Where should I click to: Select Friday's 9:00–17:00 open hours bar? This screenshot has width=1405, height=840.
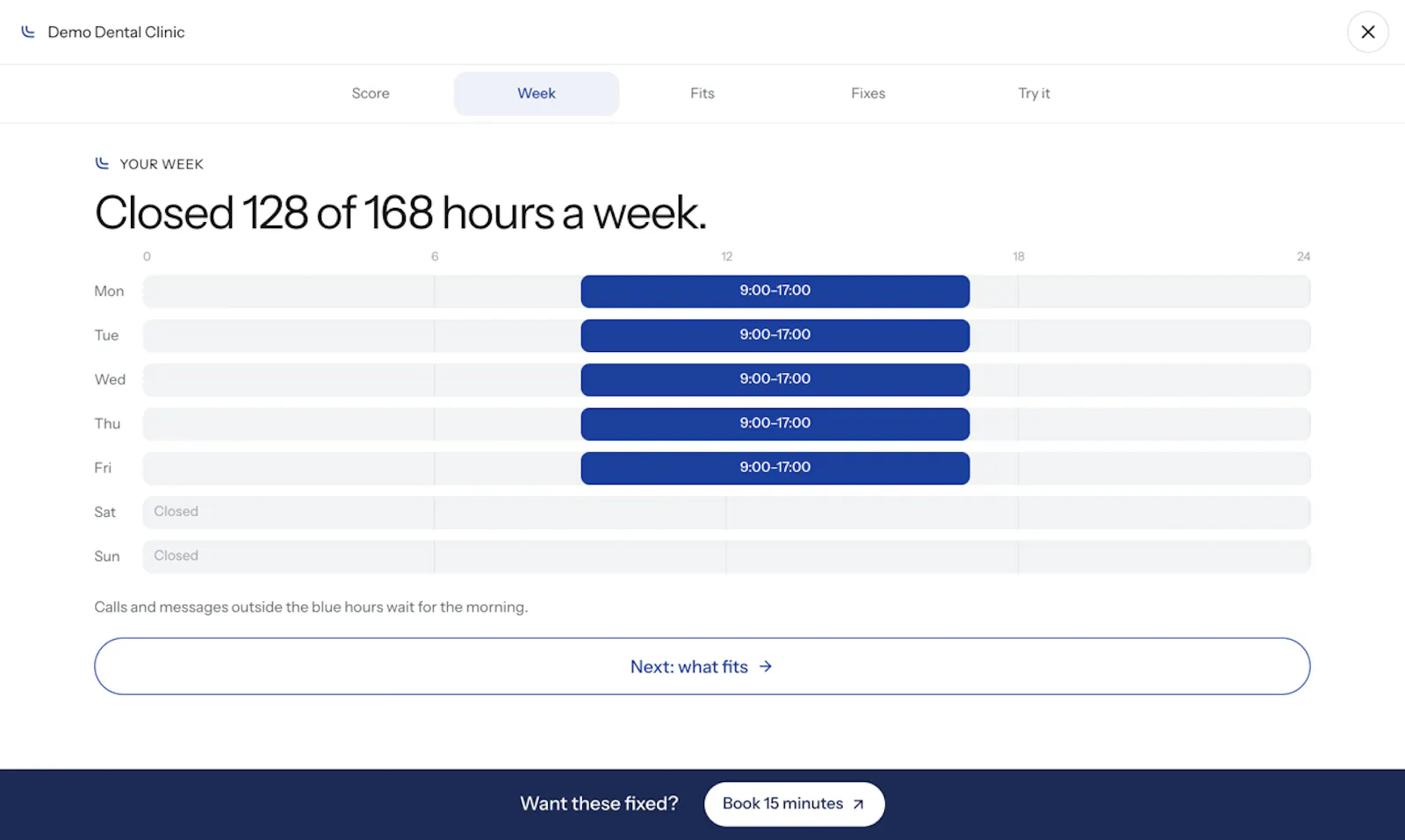coord(775,468)
